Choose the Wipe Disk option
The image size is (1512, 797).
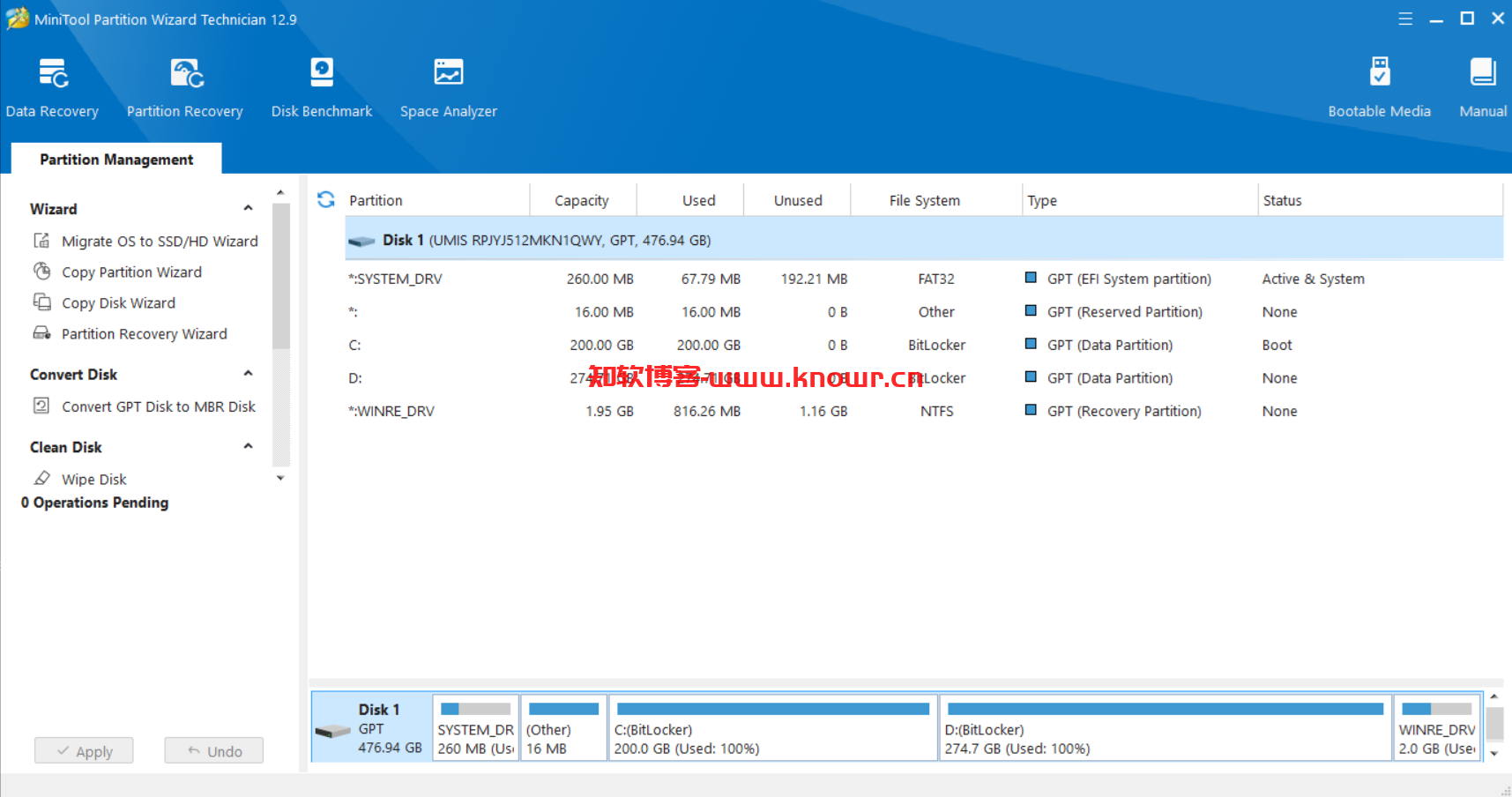tap(94, 479)
